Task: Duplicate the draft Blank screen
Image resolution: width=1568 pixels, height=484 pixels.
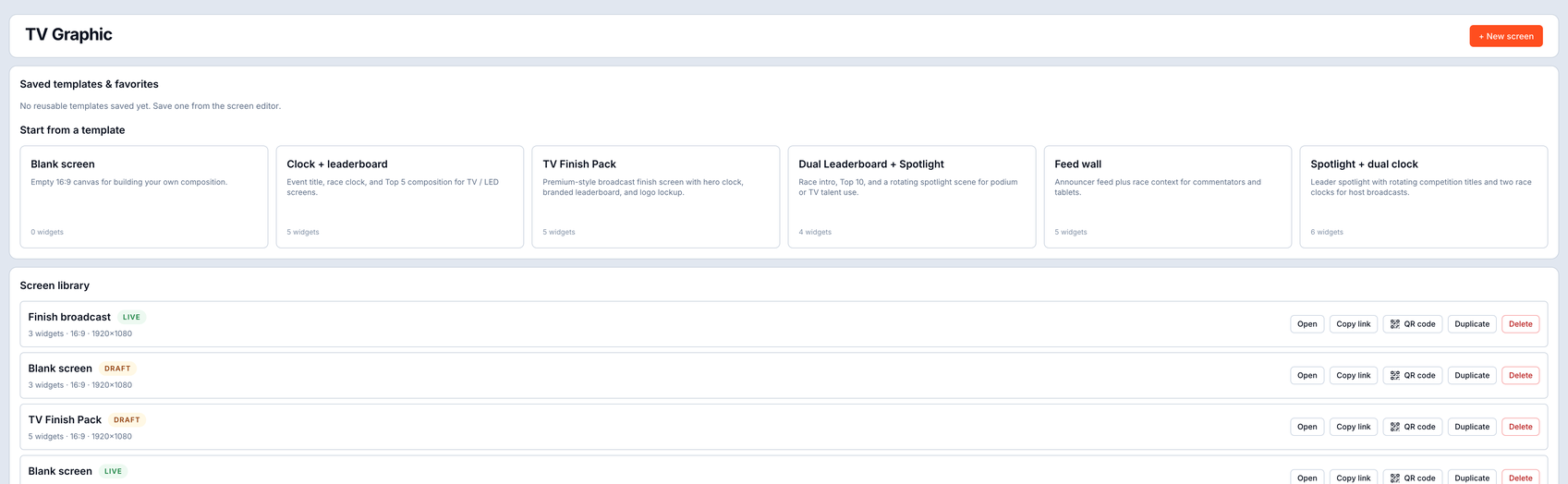Action: point(1472,375)
